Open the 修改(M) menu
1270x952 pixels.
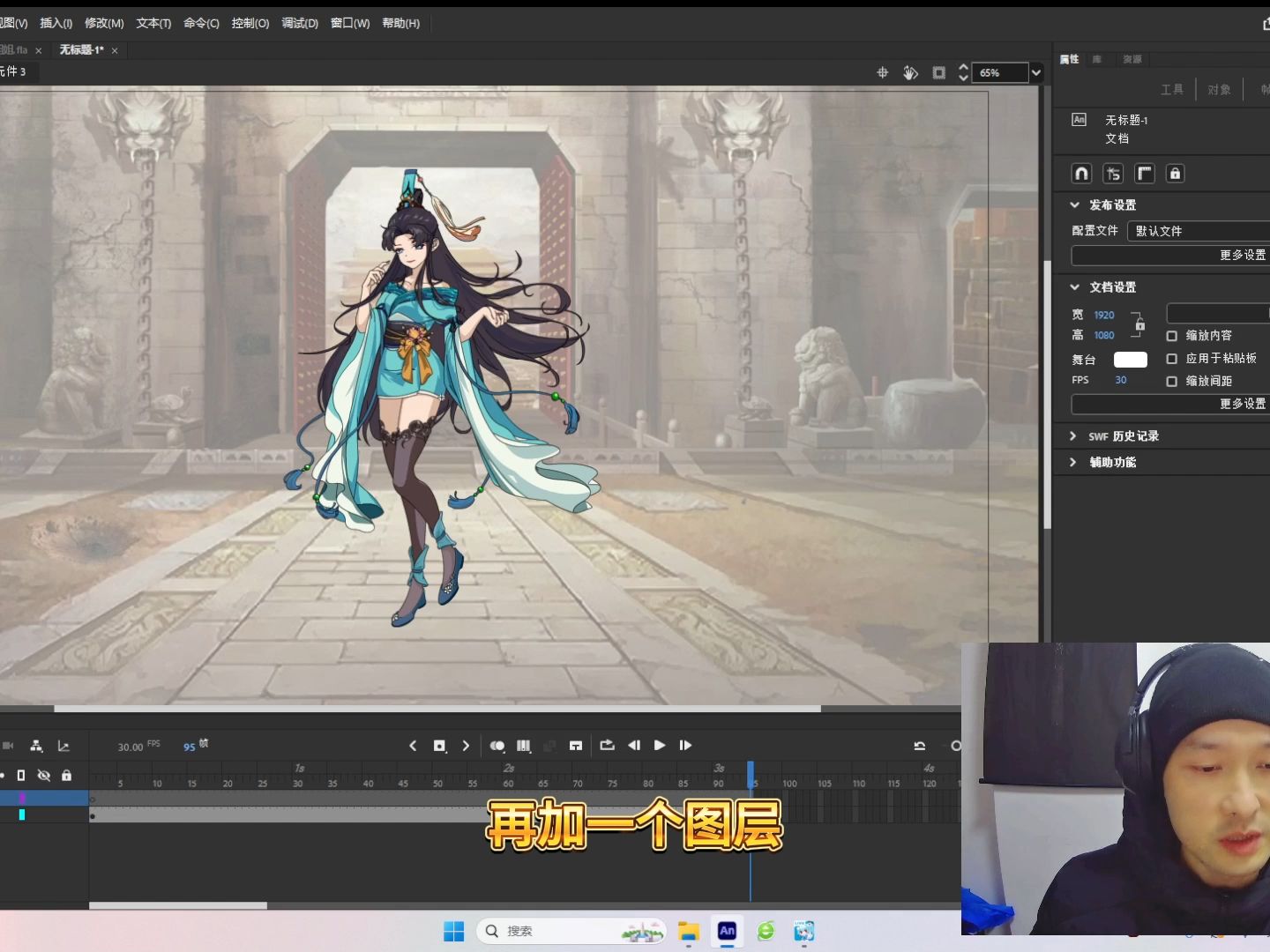tap(104, 23)
